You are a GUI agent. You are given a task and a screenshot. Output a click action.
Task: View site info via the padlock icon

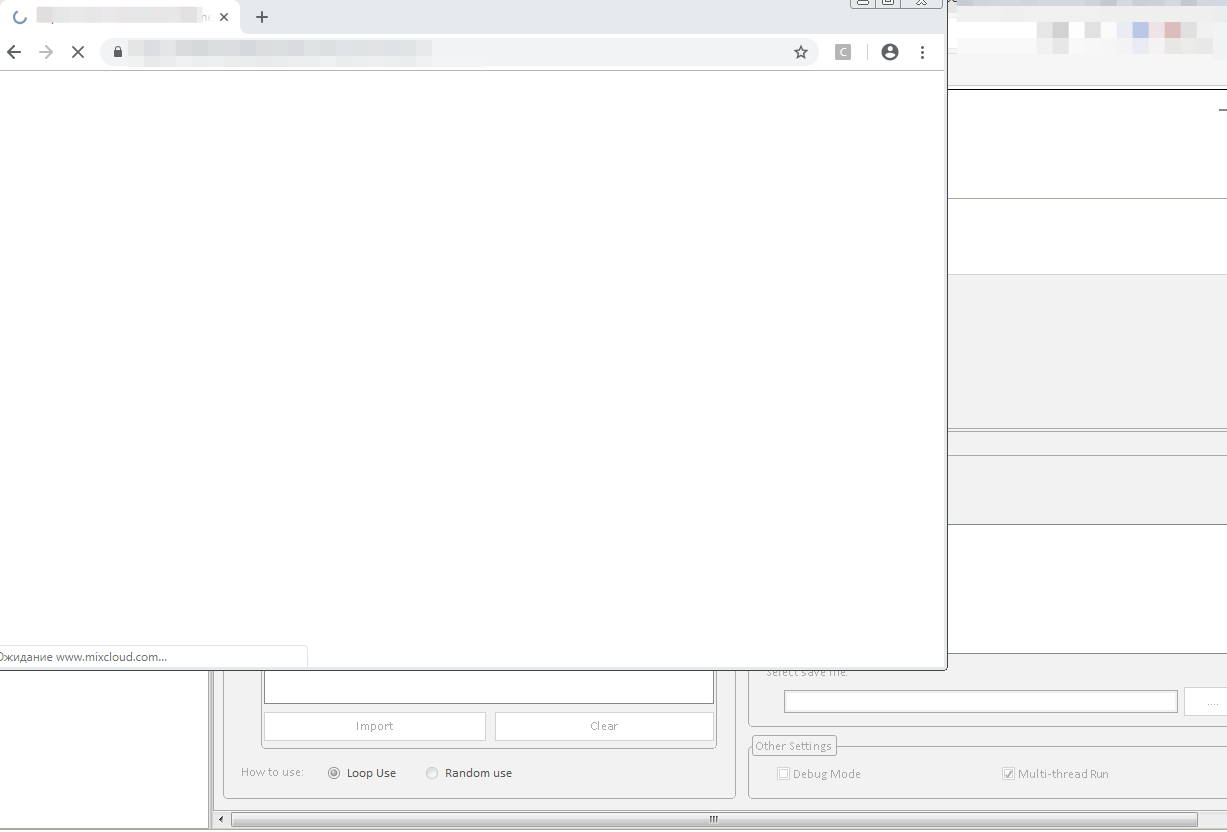click(x=118, y=52)
